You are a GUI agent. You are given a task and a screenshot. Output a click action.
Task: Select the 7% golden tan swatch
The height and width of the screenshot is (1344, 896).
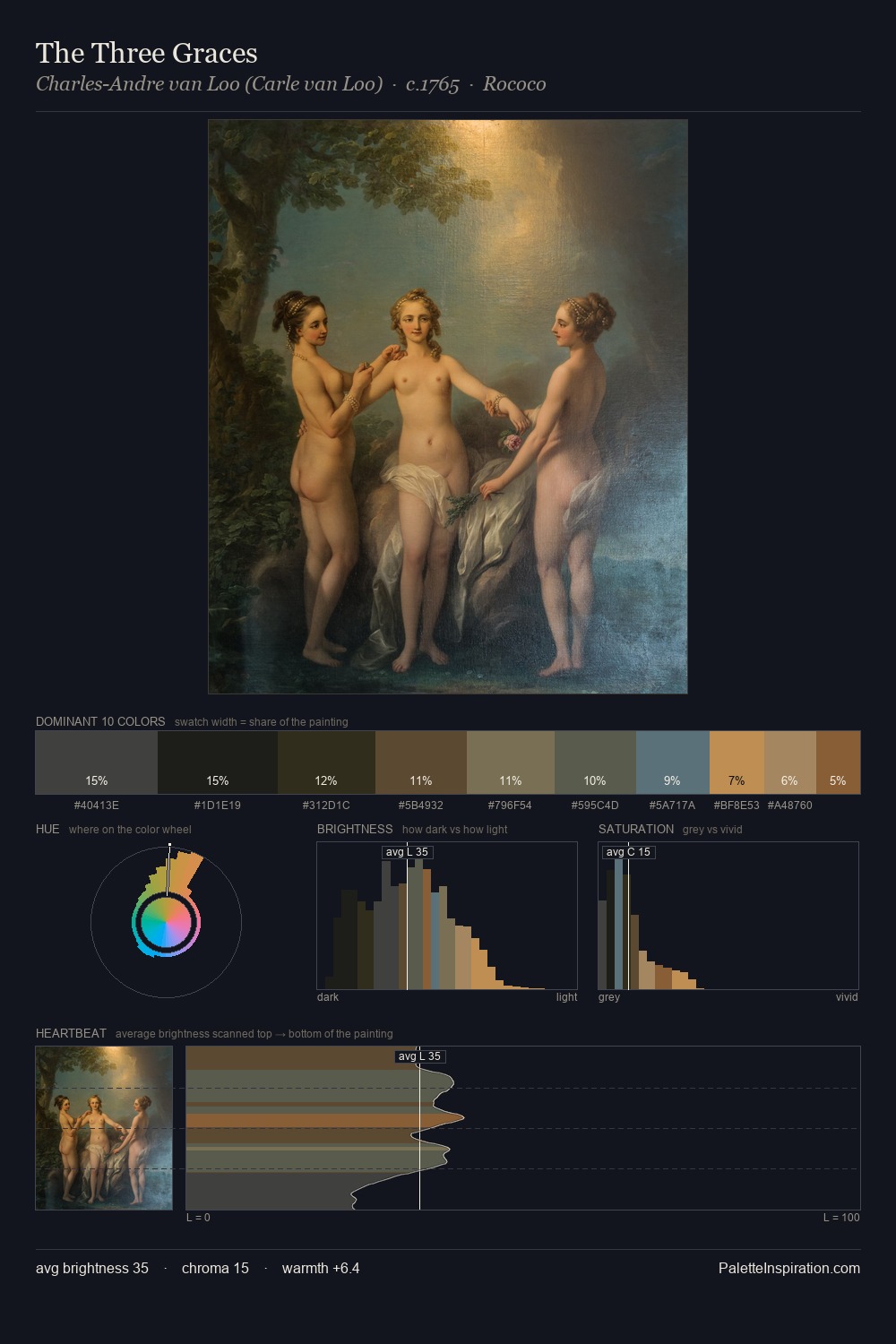(737, 762)
